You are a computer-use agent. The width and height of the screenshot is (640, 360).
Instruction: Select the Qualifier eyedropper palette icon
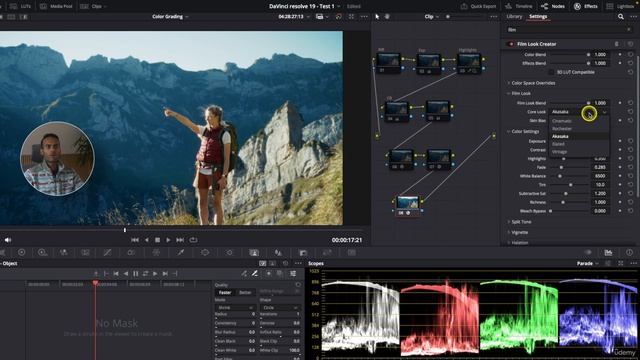click(x=180, y=253)
